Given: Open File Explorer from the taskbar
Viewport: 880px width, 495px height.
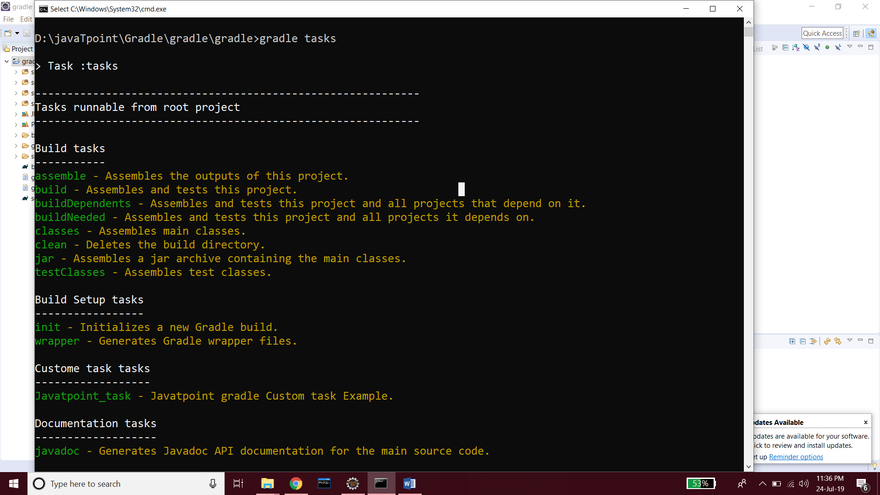Looking at the screenshot, I should click(267, 483).
